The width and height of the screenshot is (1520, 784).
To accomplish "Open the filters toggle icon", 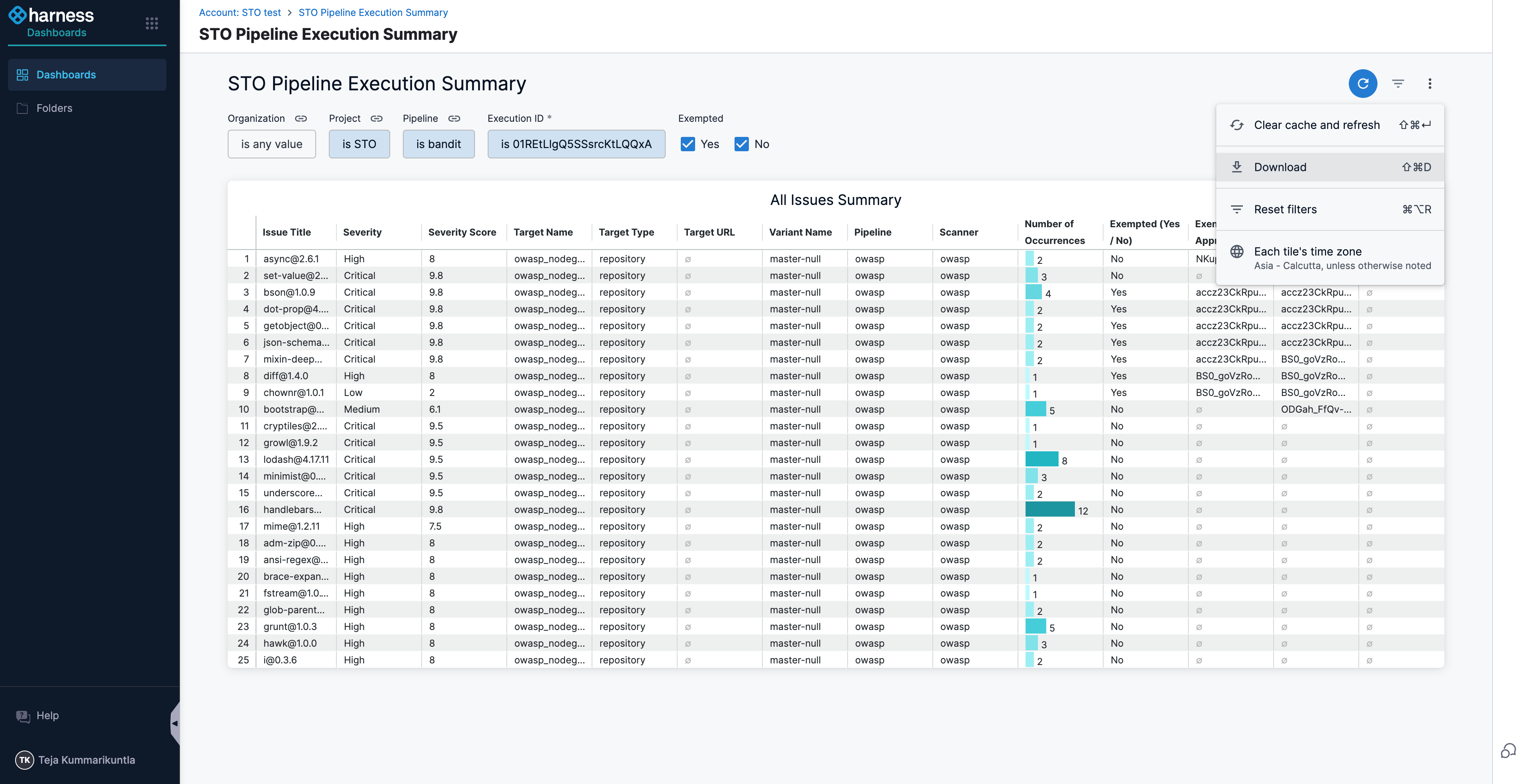I will point(1398,84).
